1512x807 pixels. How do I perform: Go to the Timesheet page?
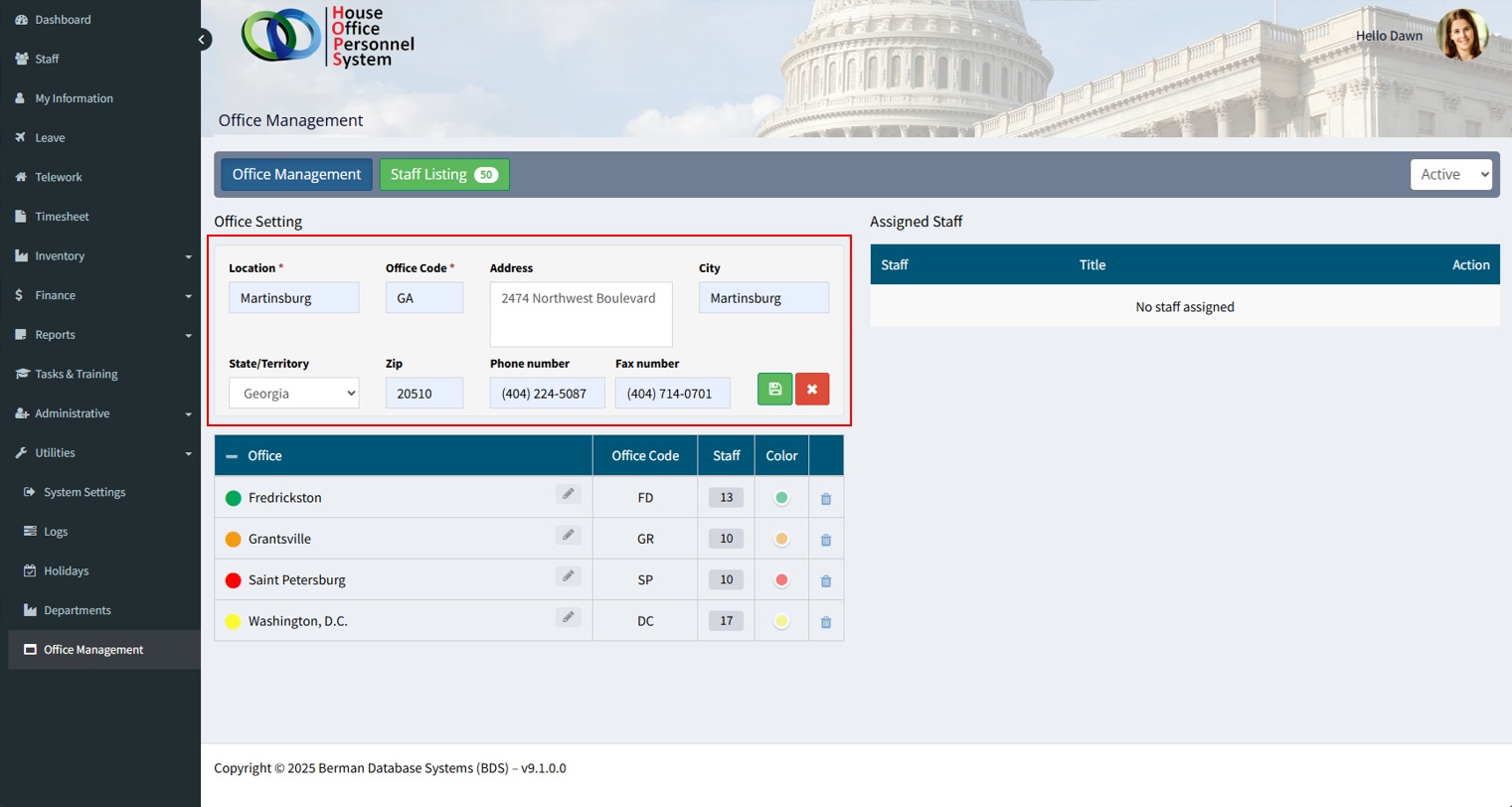point(62,217)
